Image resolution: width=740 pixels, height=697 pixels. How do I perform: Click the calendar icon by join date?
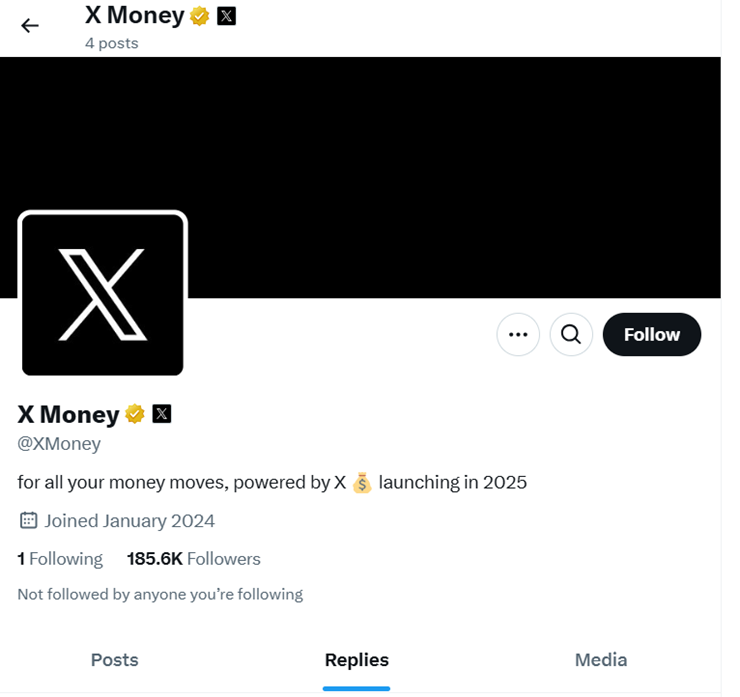pos(28,520)
